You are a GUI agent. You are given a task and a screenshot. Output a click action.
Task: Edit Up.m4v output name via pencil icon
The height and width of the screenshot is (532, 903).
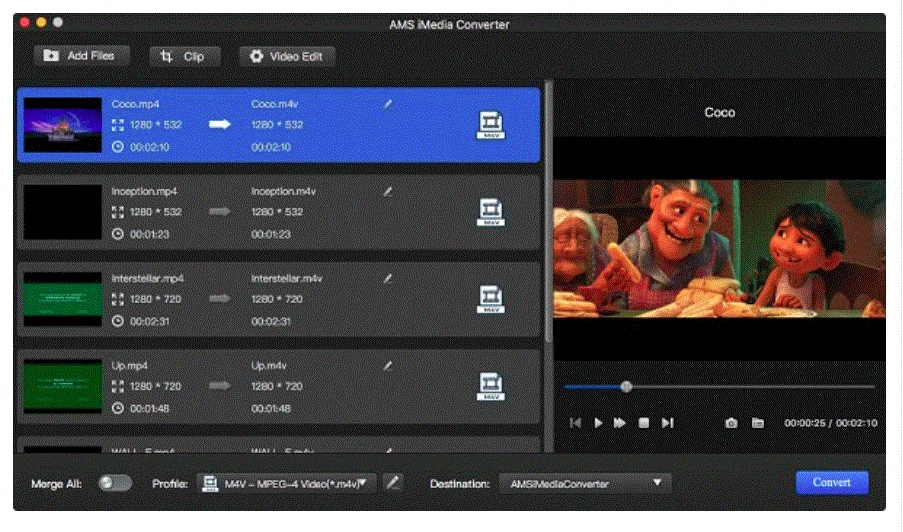coord(388,366)
